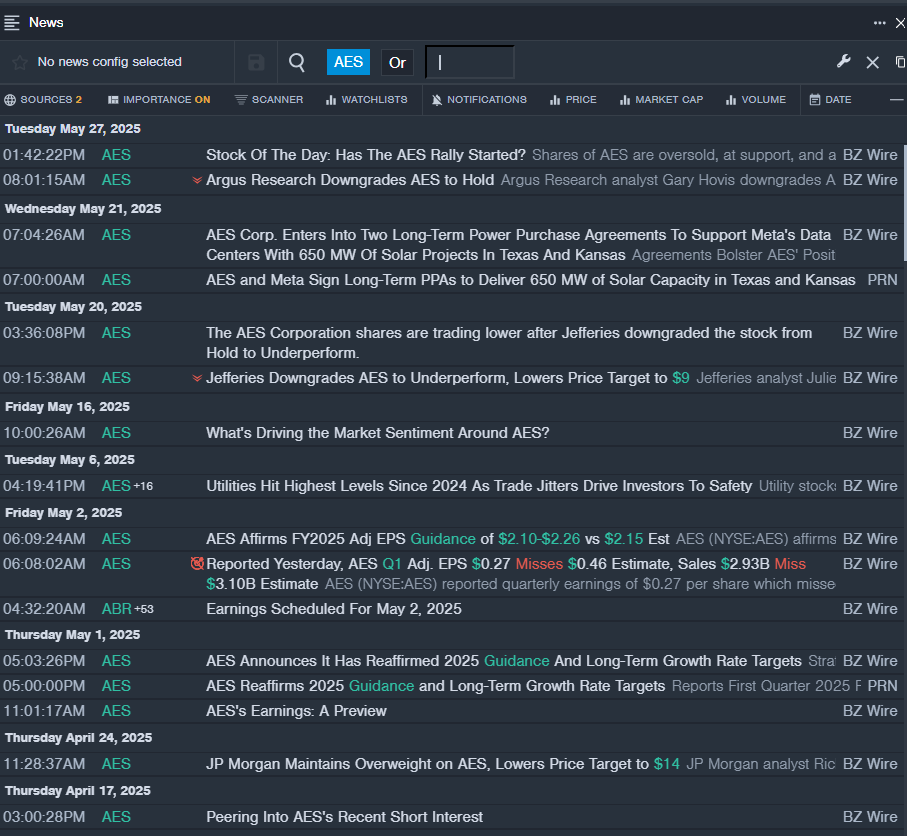
Task: Clear search with the X icon
Action: tap(872, 62)
